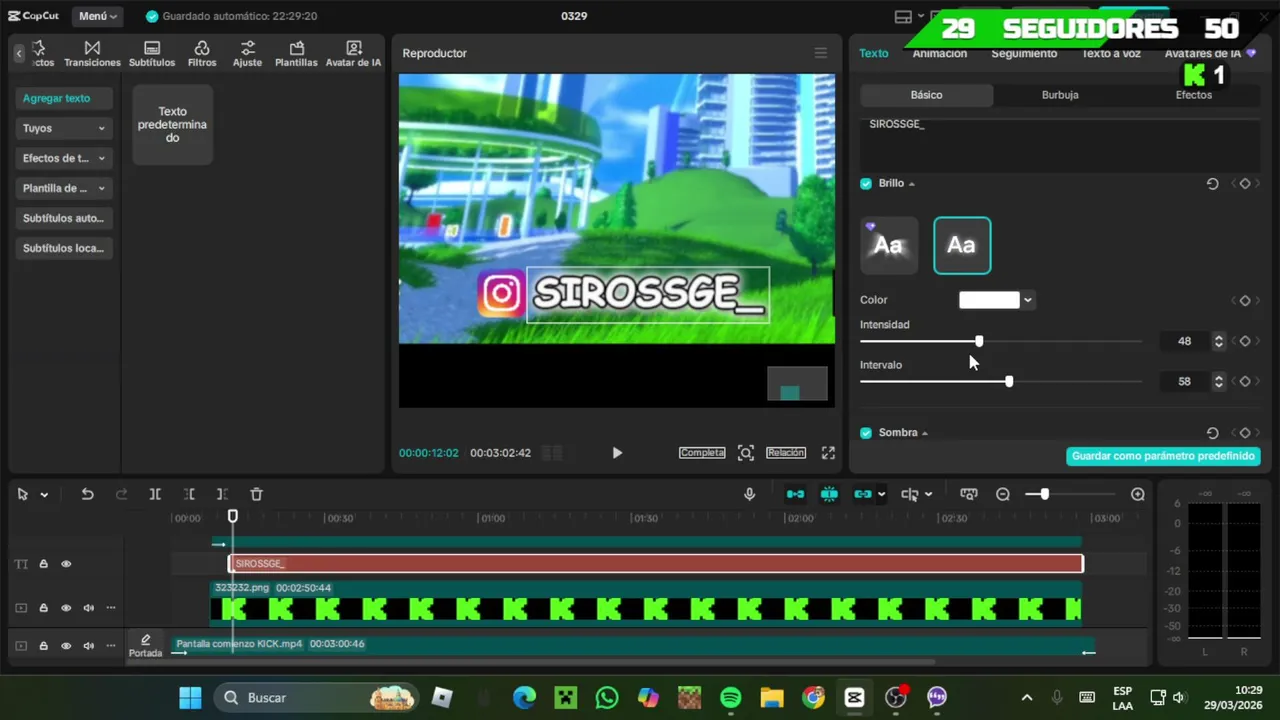Add keyframe for Intervalo

1245,381
